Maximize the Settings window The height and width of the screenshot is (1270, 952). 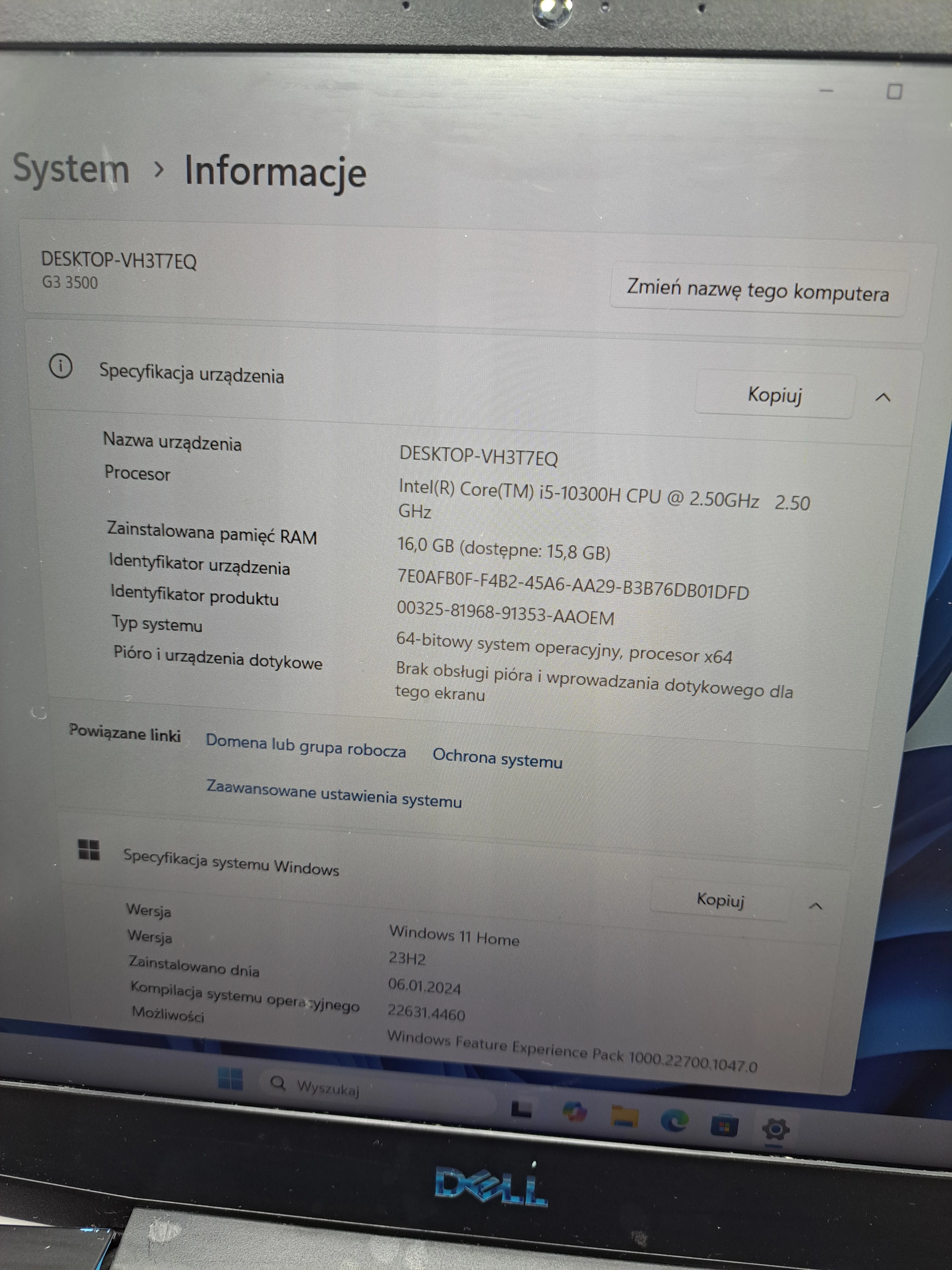click(895, 91)
